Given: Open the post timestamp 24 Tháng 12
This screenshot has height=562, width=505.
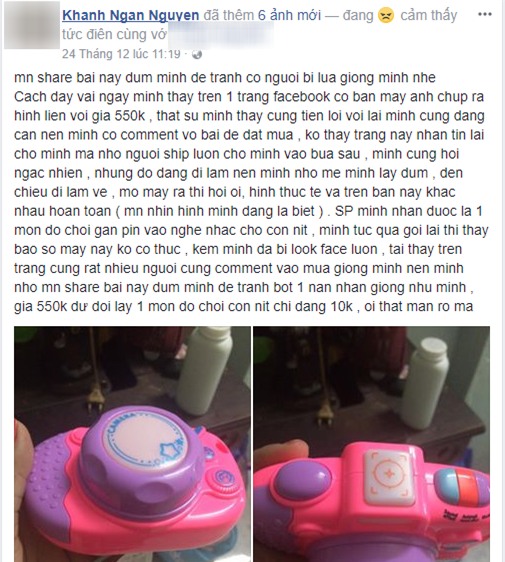Looking at the screenshot, I should tap(121, 54).
